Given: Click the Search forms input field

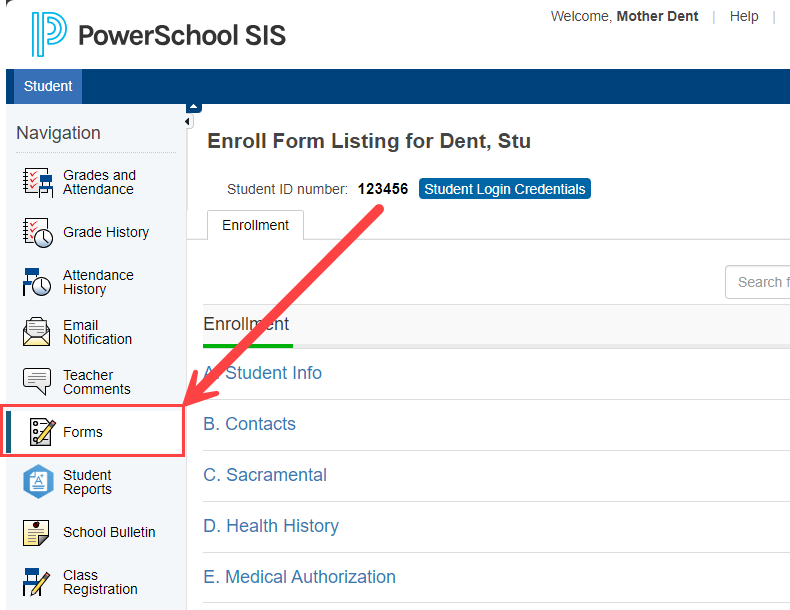Looking at the screenshot, I should pyautogui.click(x=758, y=282).
